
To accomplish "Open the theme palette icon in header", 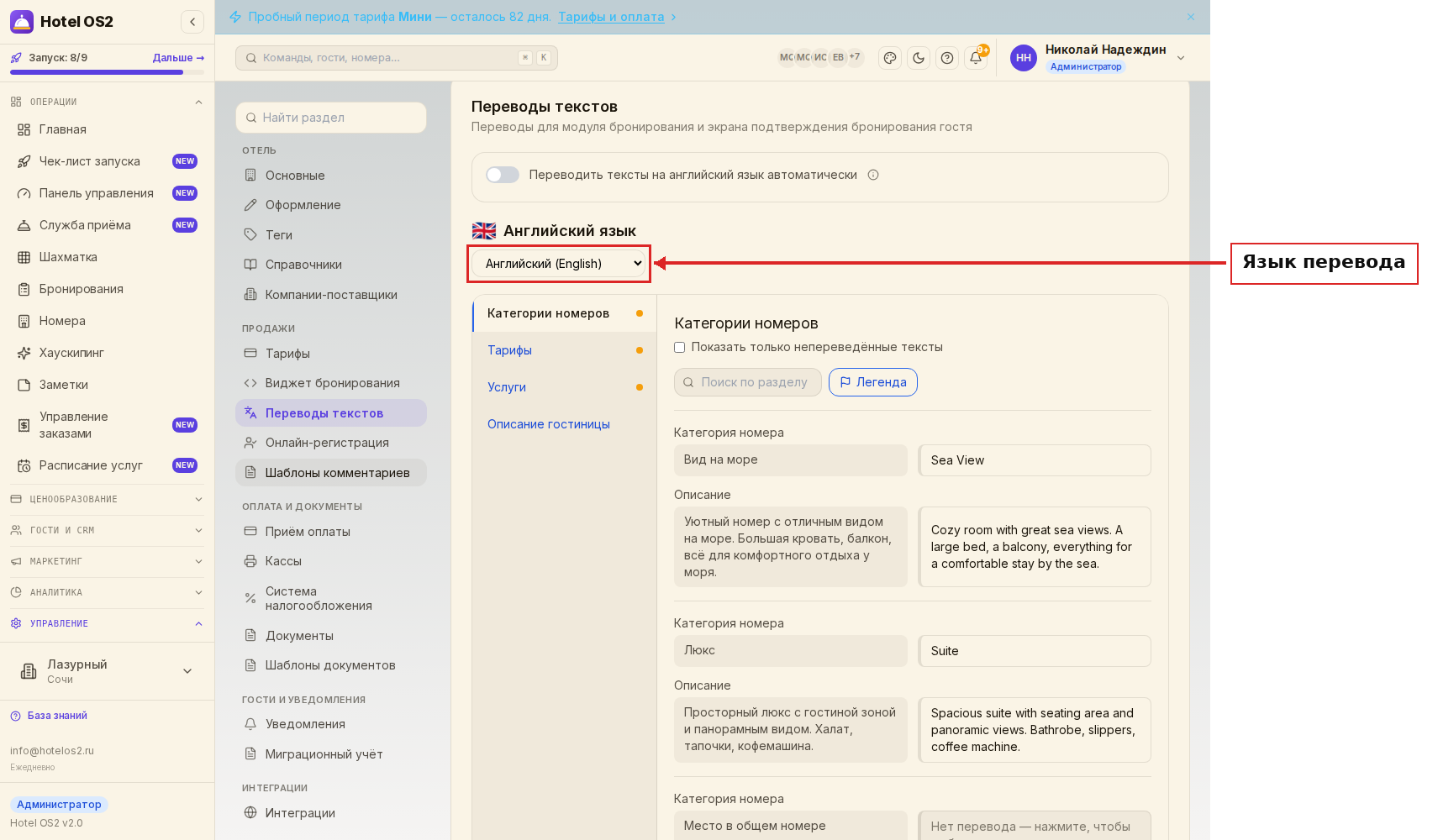I will click(890, 58).
